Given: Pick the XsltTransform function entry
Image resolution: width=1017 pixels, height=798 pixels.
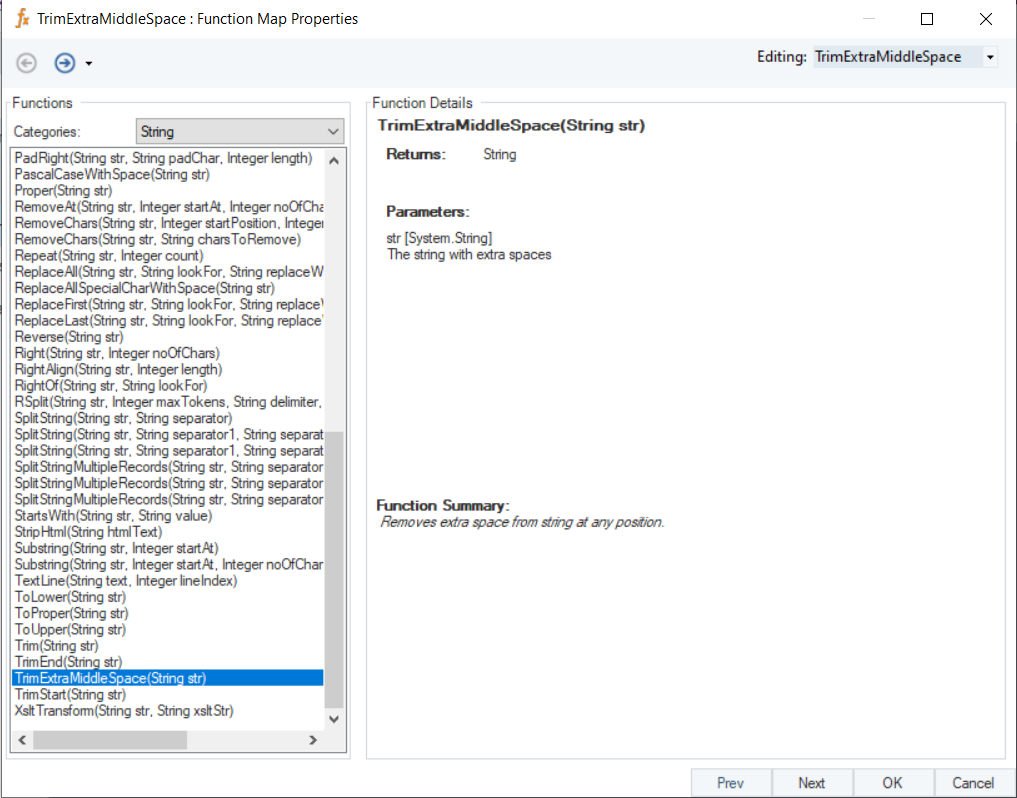Looking at the screenshot, I should [124, 710].
